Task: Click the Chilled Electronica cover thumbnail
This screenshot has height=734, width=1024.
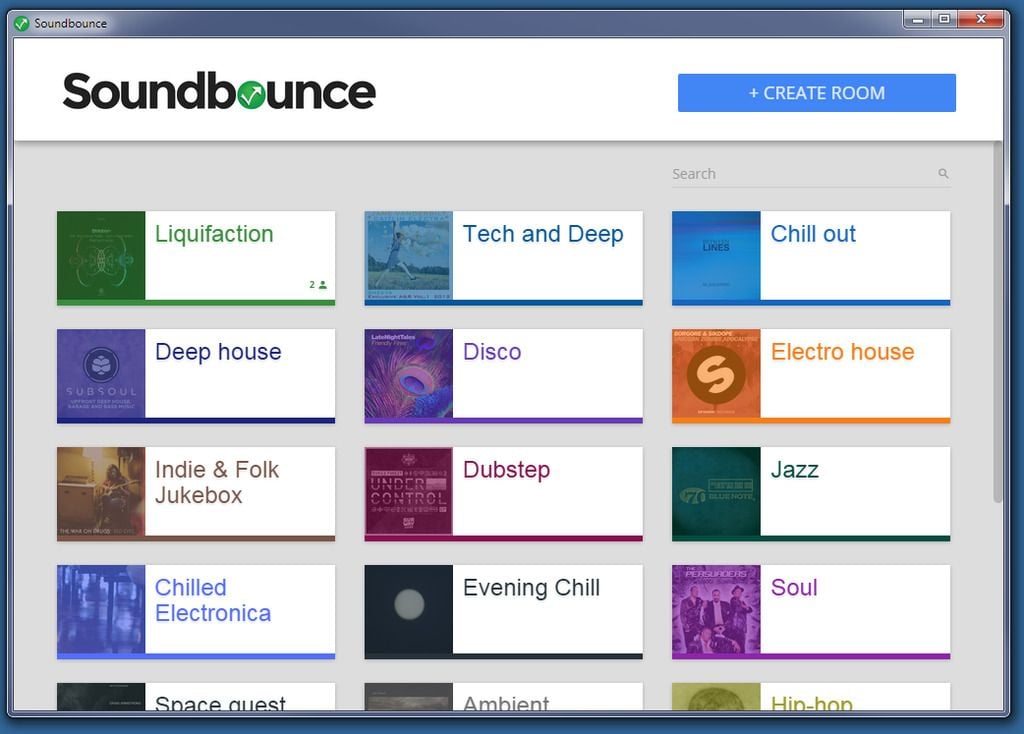Action: coord(101,609)
